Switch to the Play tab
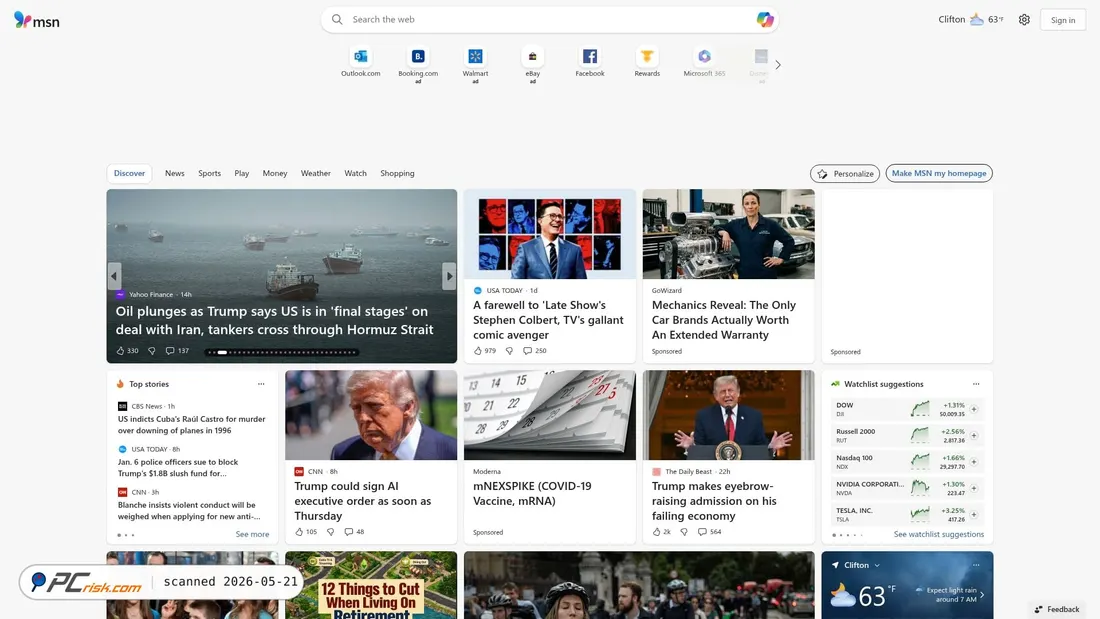The width and height of the screenshot is (1100, 619). pyautogui.click(x=241, y=173)
